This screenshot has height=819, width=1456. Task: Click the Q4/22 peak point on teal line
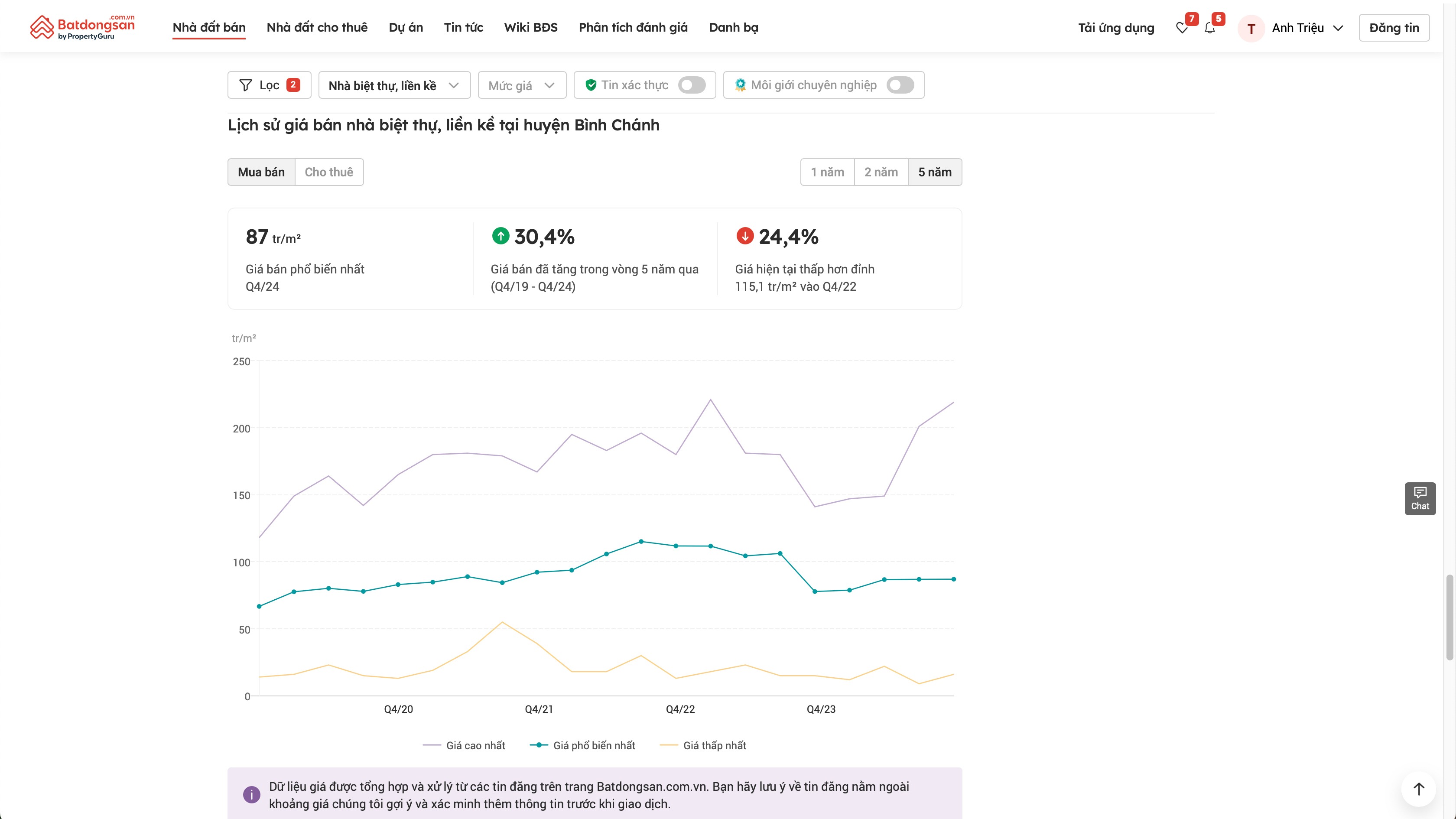(641, 542)
